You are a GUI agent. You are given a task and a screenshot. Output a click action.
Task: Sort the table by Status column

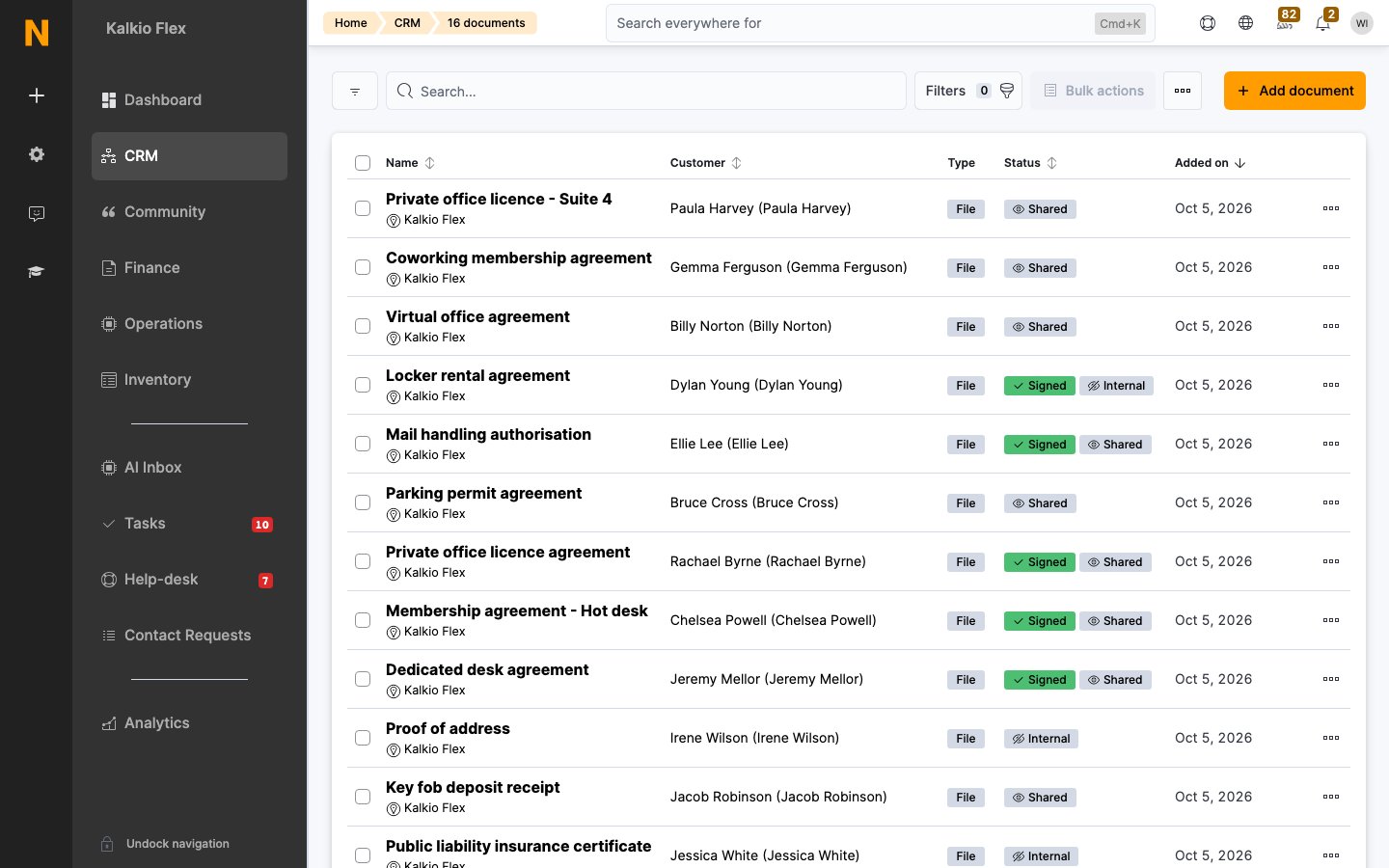click(x=1030, y=163)
